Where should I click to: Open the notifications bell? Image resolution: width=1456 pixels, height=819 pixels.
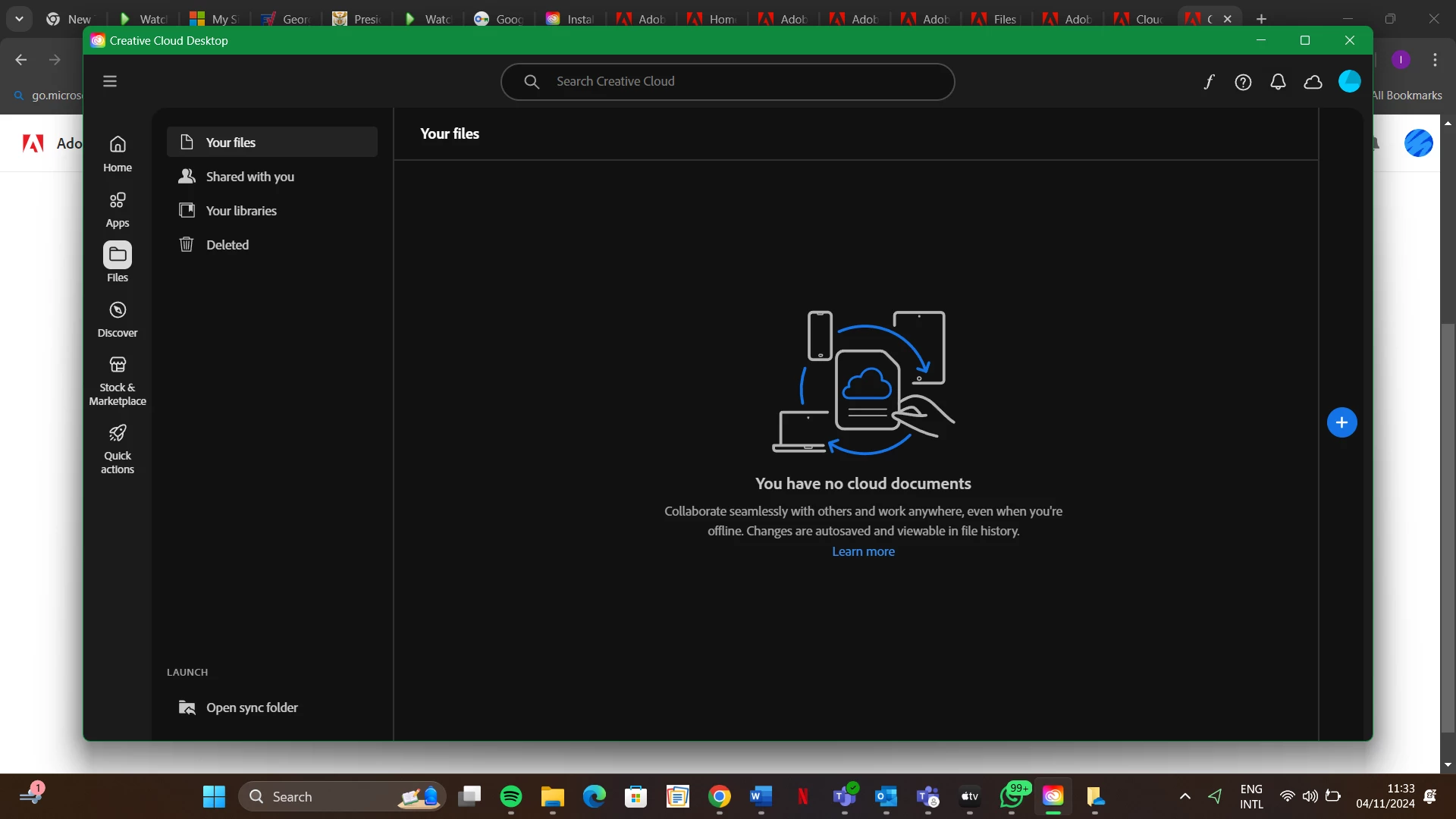[1278, 82]
